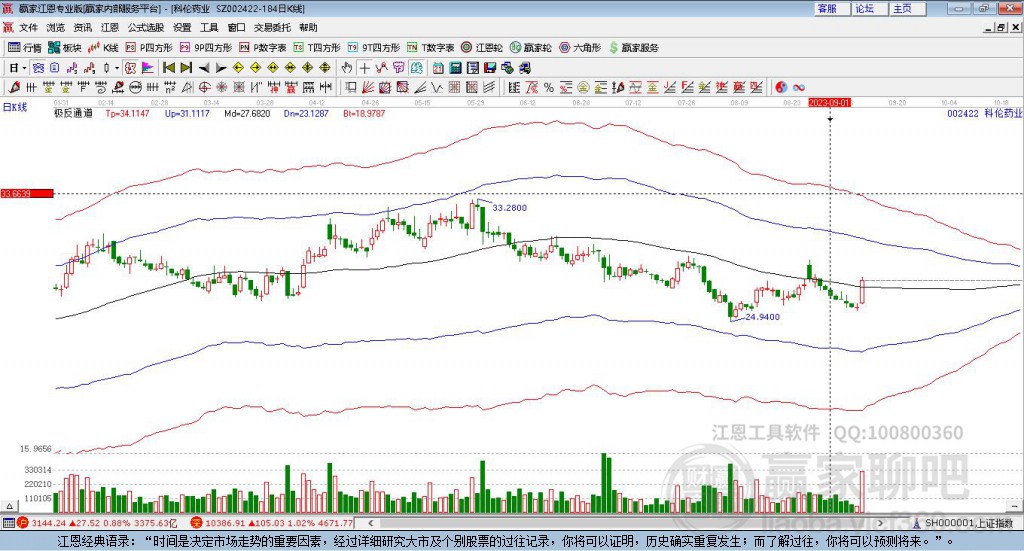
Task: Click the 深 Shenzhen index status entry
Action: pos(272,523)
